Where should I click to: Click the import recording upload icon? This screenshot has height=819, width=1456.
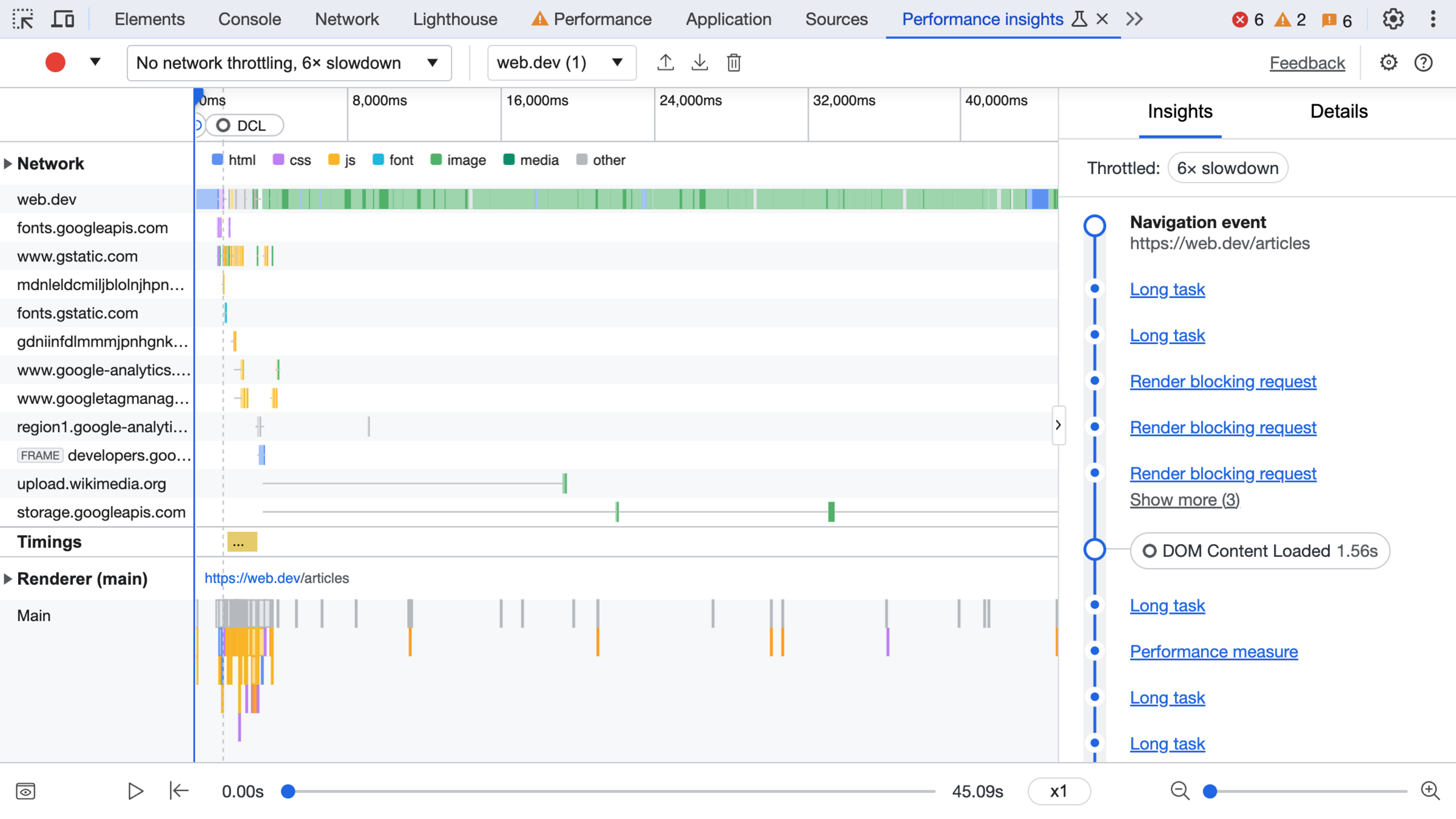[x=666, y=62]
